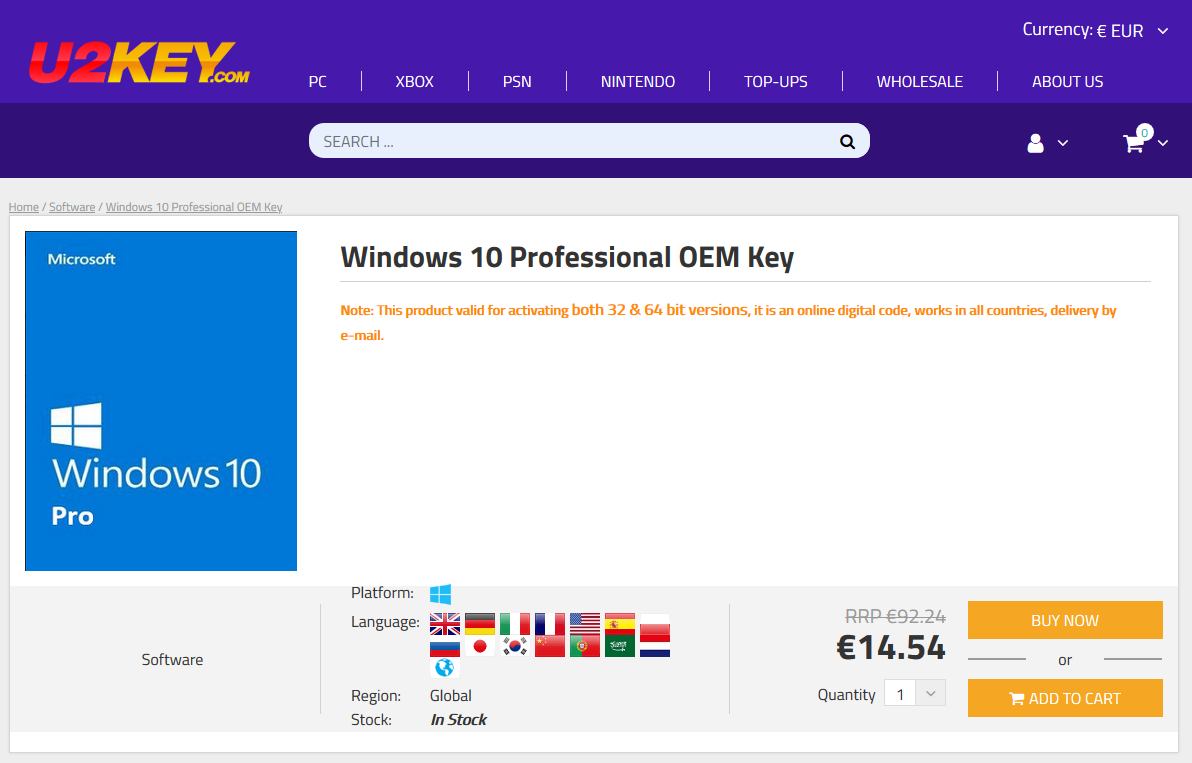1192x763 pixels.
Task: Select the USA flag language
Action: [x=585, y=624]
